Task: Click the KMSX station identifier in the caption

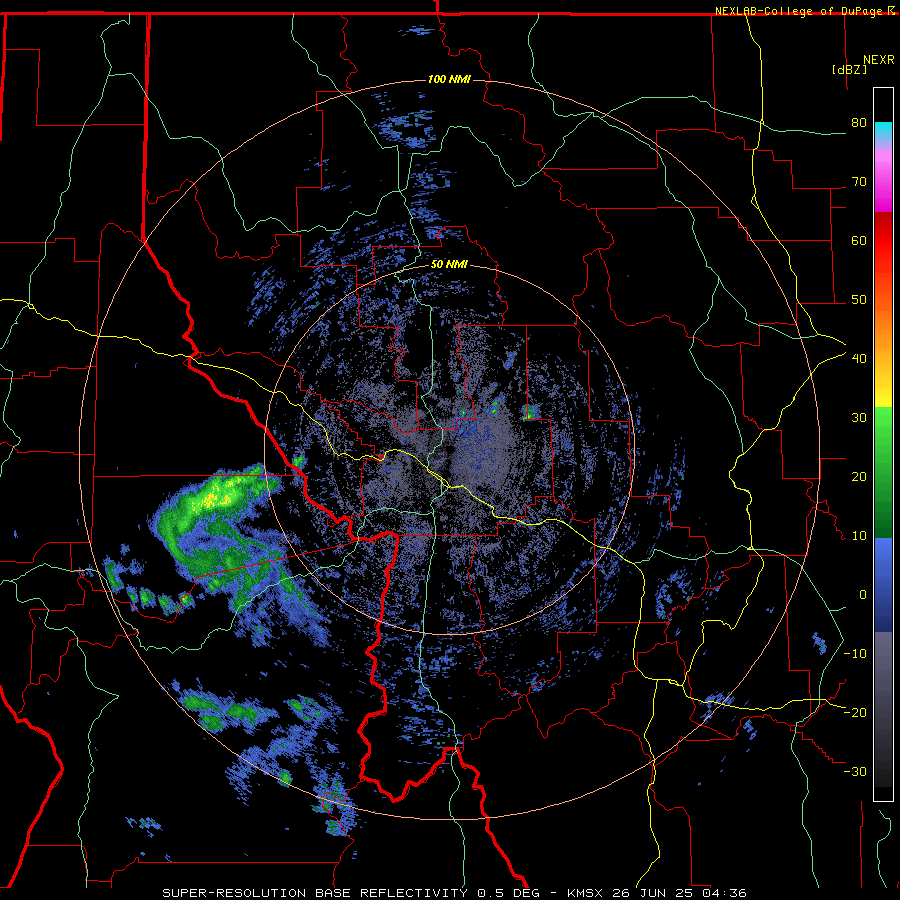Action: click(586, 893)
